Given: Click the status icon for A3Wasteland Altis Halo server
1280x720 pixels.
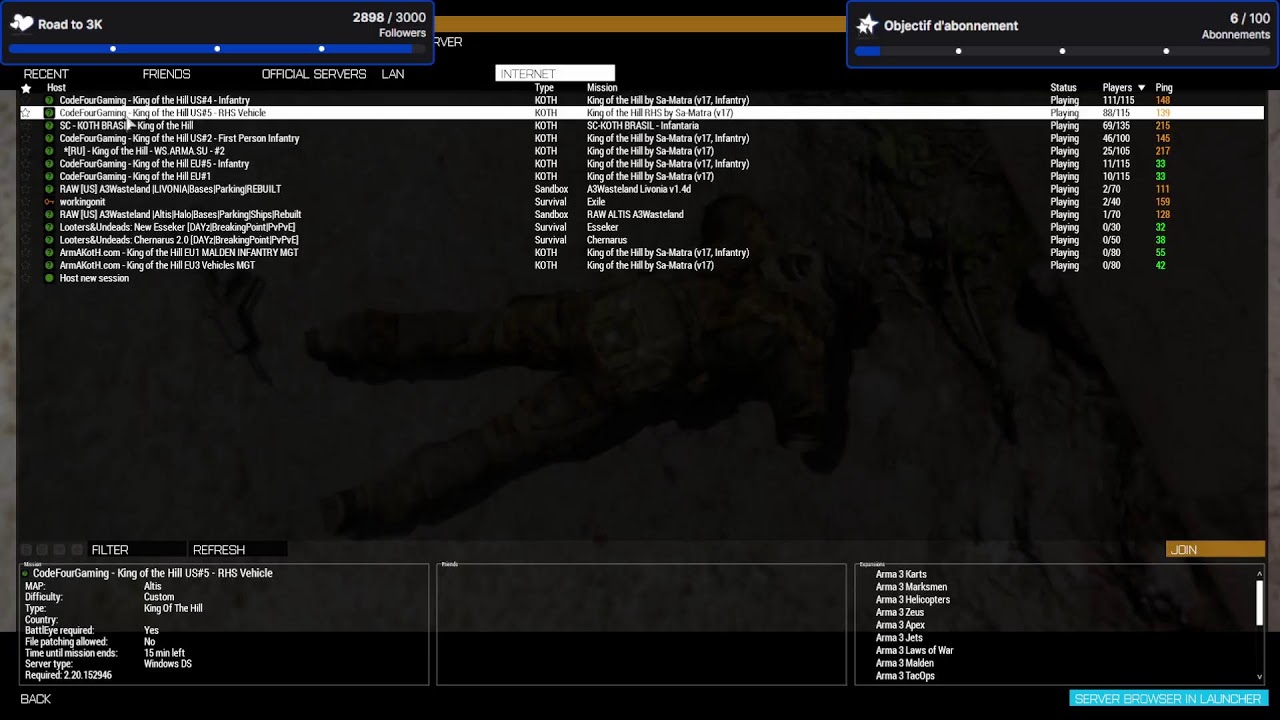Looking at the screenshot, I should tap(49, 215).
